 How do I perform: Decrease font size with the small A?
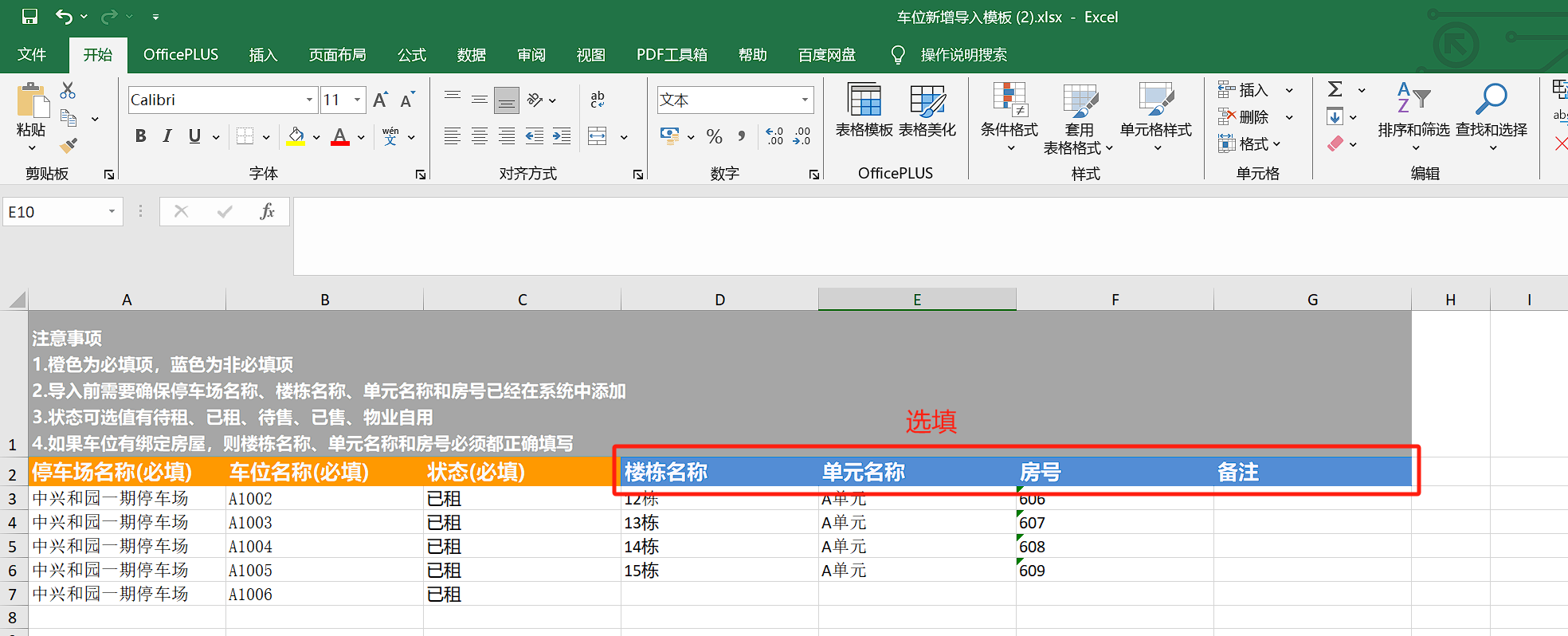[x=408, y=100]
